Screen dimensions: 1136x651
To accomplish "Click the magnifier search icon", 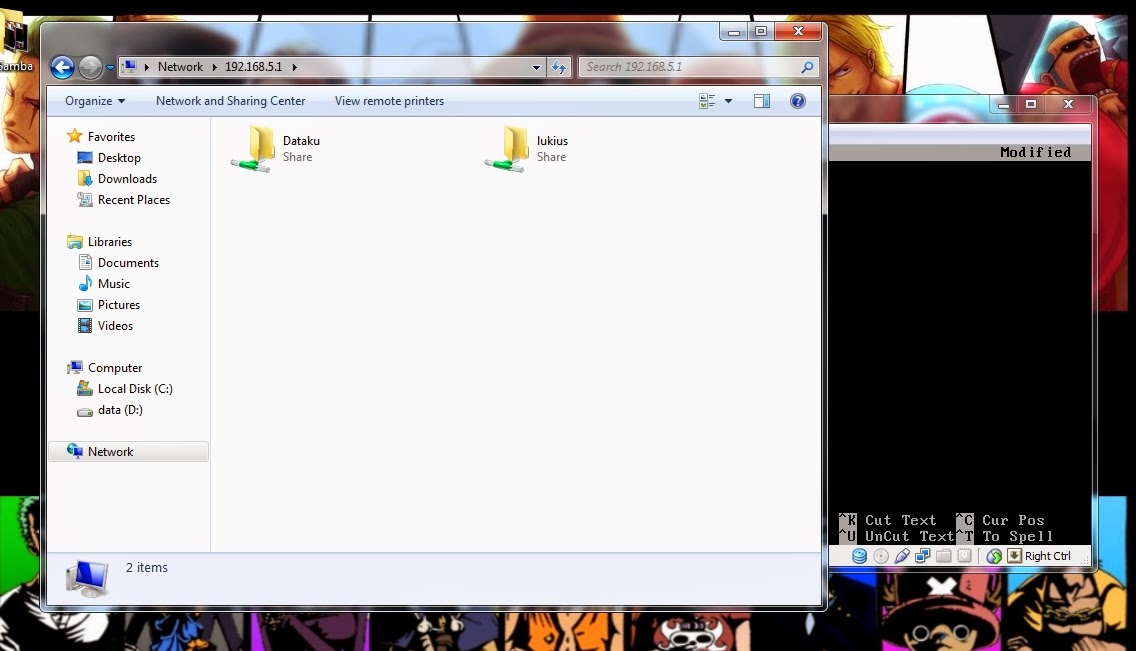I will coord(807,67).
